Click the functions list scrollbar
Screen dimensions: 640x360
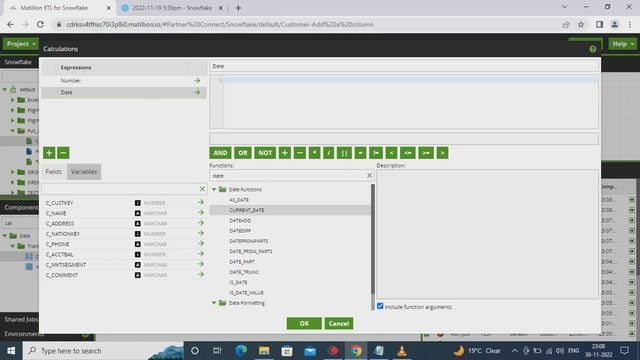[x=373, y=239]
